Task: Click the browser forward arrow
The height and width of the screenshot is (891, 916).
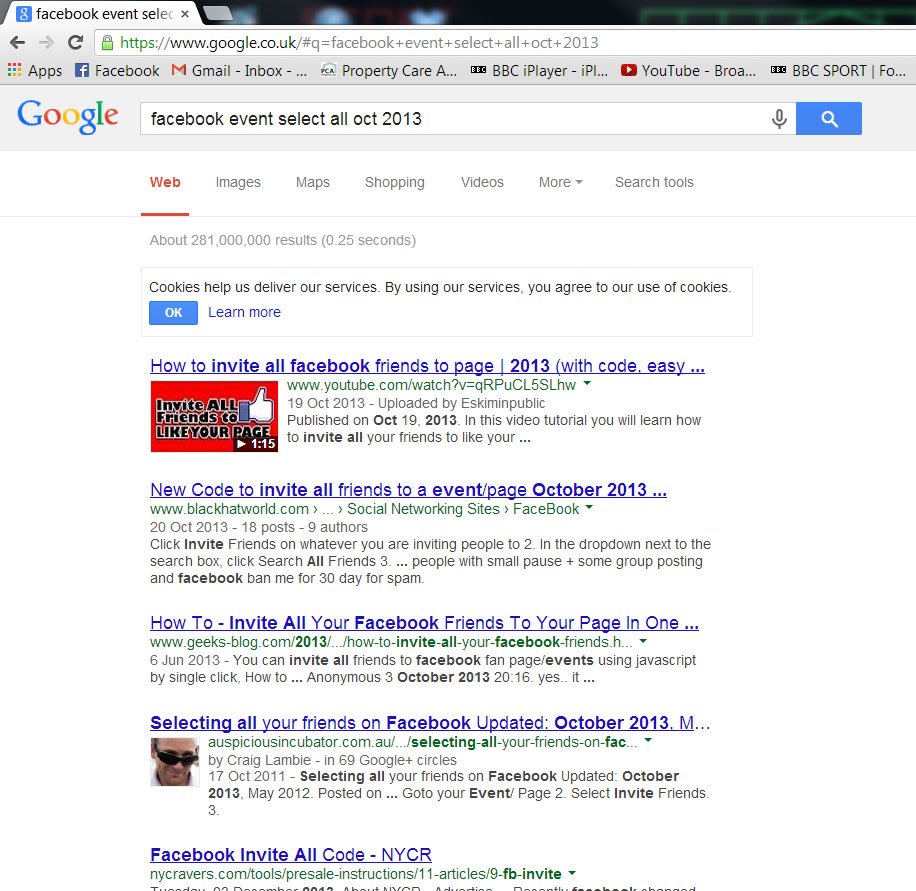Action: (46, 43)
